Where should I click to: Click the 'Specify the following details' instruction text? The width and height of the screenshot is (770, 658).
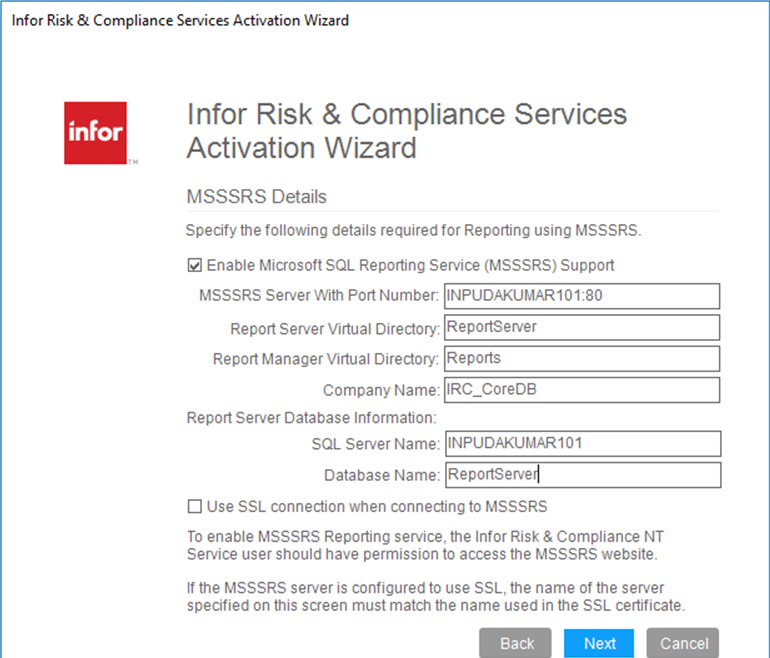(413, 231)
